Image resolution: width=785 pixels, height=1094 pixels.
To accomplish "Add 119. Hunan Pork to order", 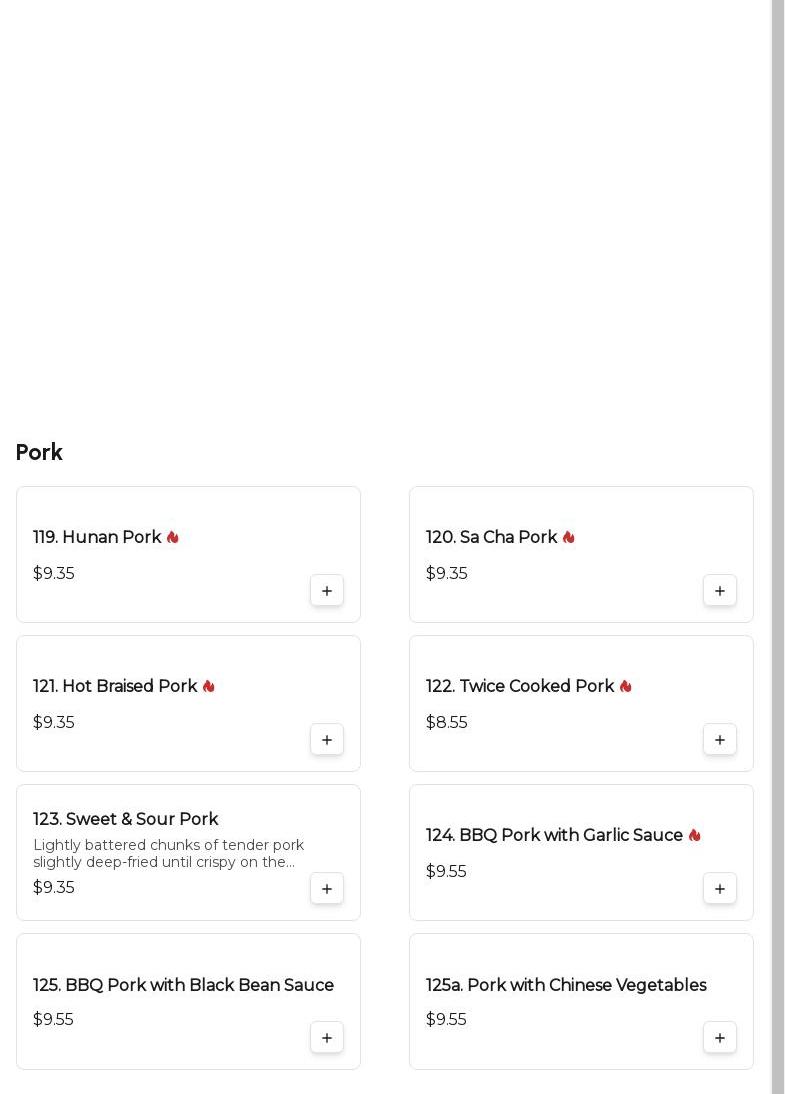I will pos(327,591).
